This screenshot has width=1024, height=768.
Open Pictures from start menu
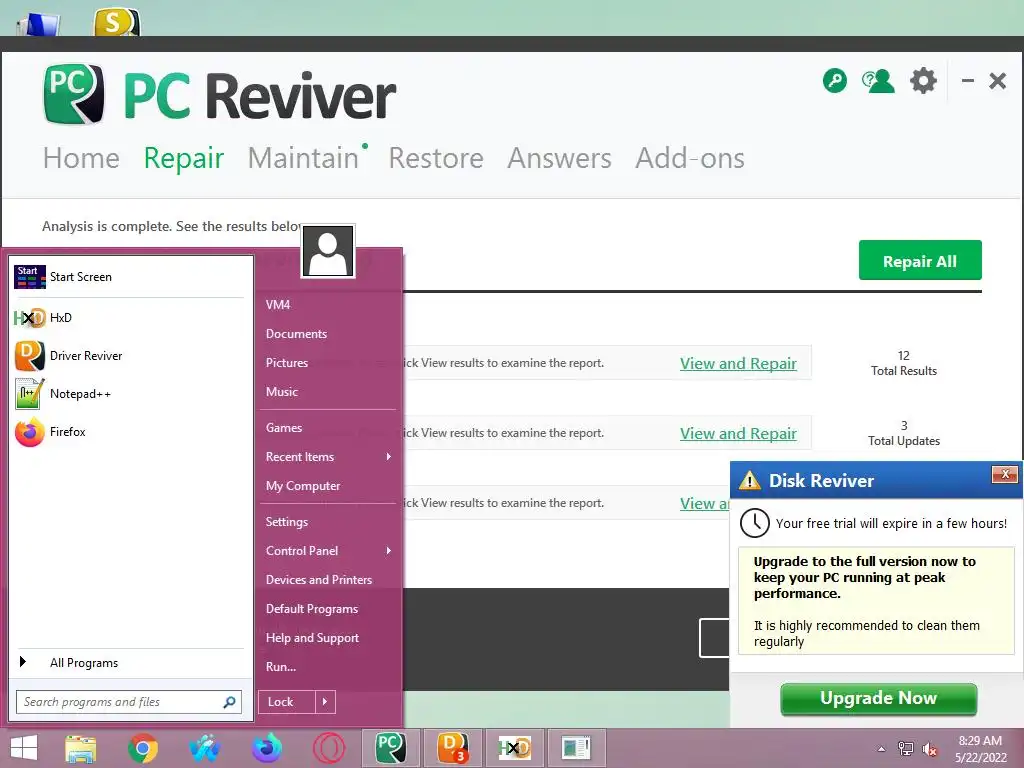287,362
